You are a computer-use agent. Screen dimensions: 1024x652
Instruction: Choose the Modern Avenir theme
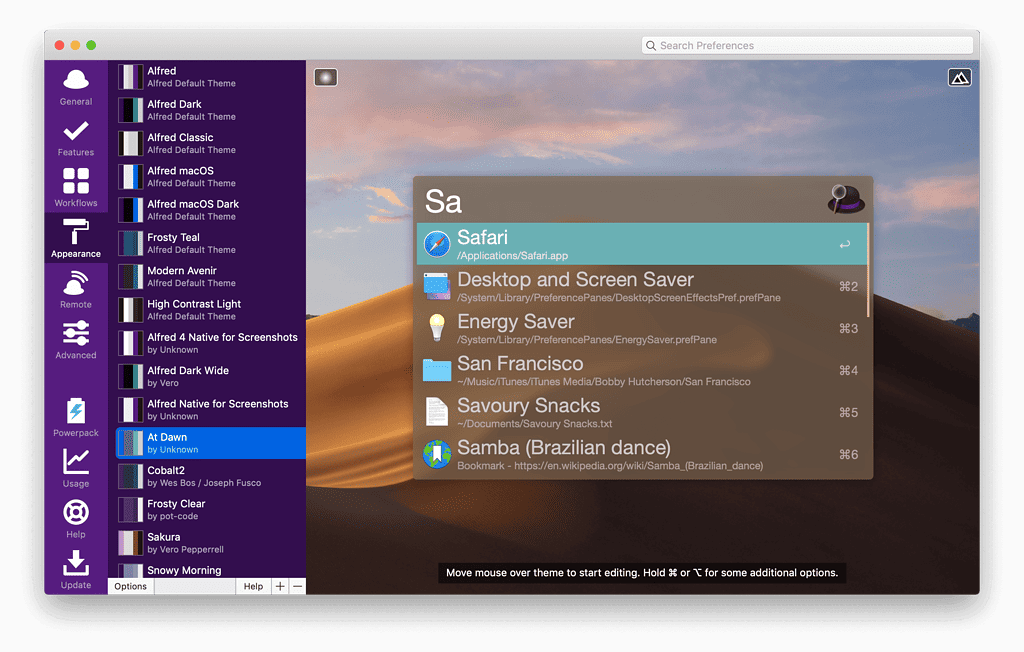211,277
